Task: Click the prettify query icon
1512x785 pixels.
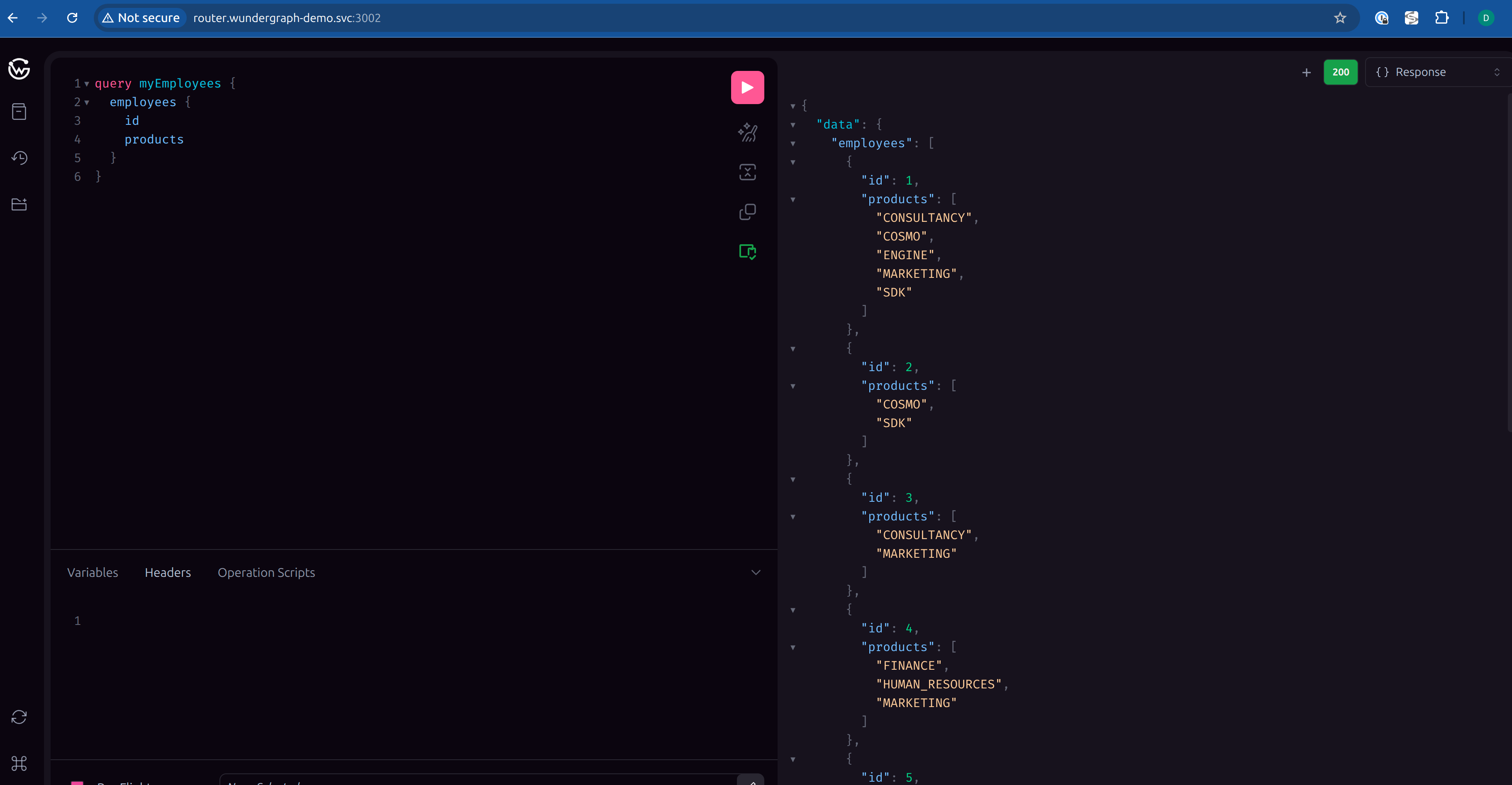Action: coord(746,132)
